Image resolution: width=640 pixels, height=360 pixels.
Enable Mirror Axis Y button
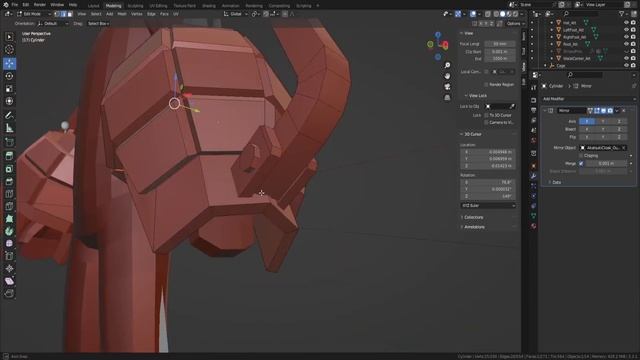(x=603, y=121)
